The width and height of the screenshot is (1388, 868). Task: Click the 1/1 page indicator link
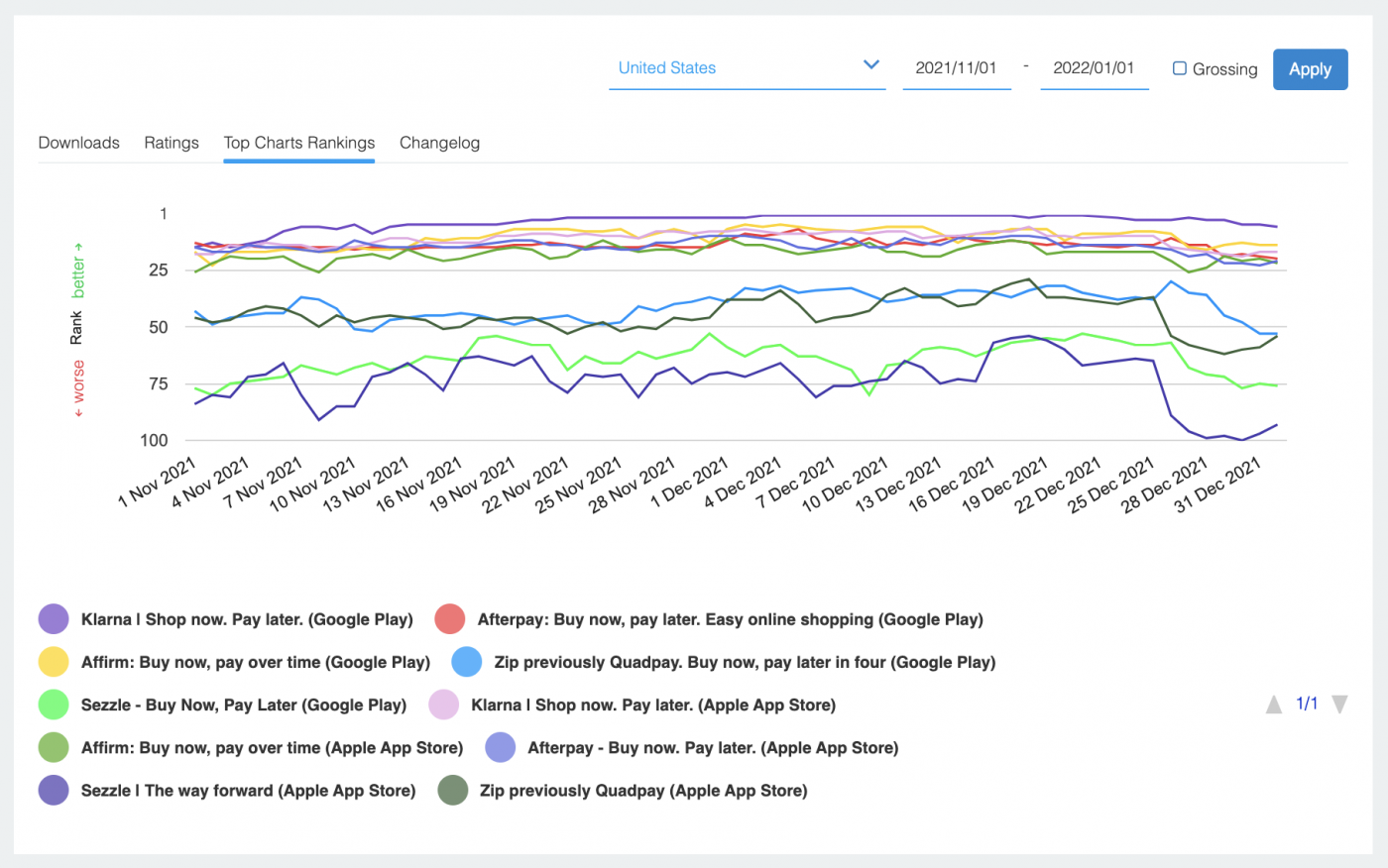tap(1306, 704)
